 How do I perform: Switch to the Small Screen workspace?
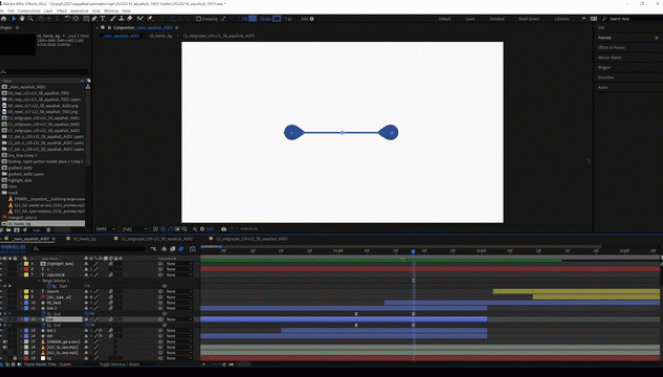(529, 19)
